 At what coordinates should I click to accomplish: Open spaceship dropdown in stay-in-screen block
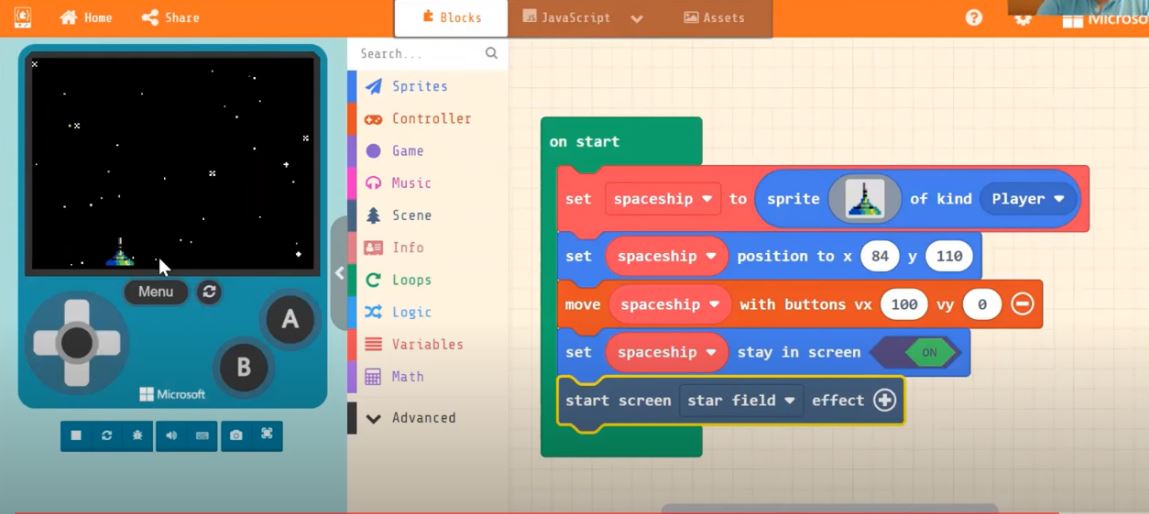(666, 353)
